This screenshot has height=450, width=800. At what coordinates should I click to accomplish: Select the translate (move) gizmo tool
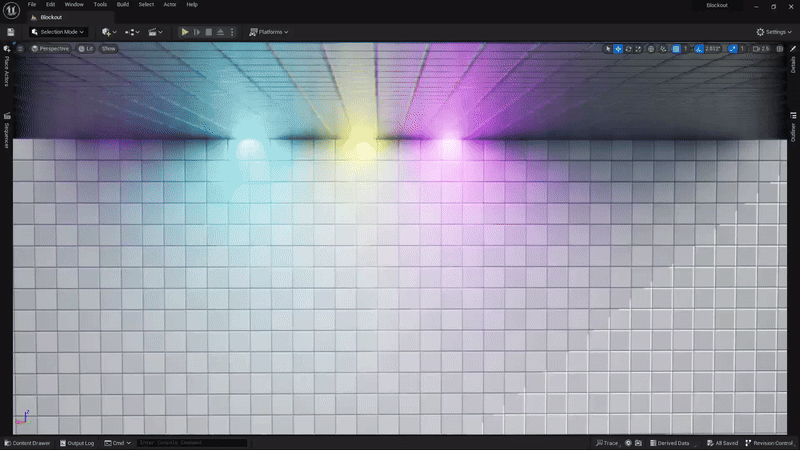pos(618,48)
